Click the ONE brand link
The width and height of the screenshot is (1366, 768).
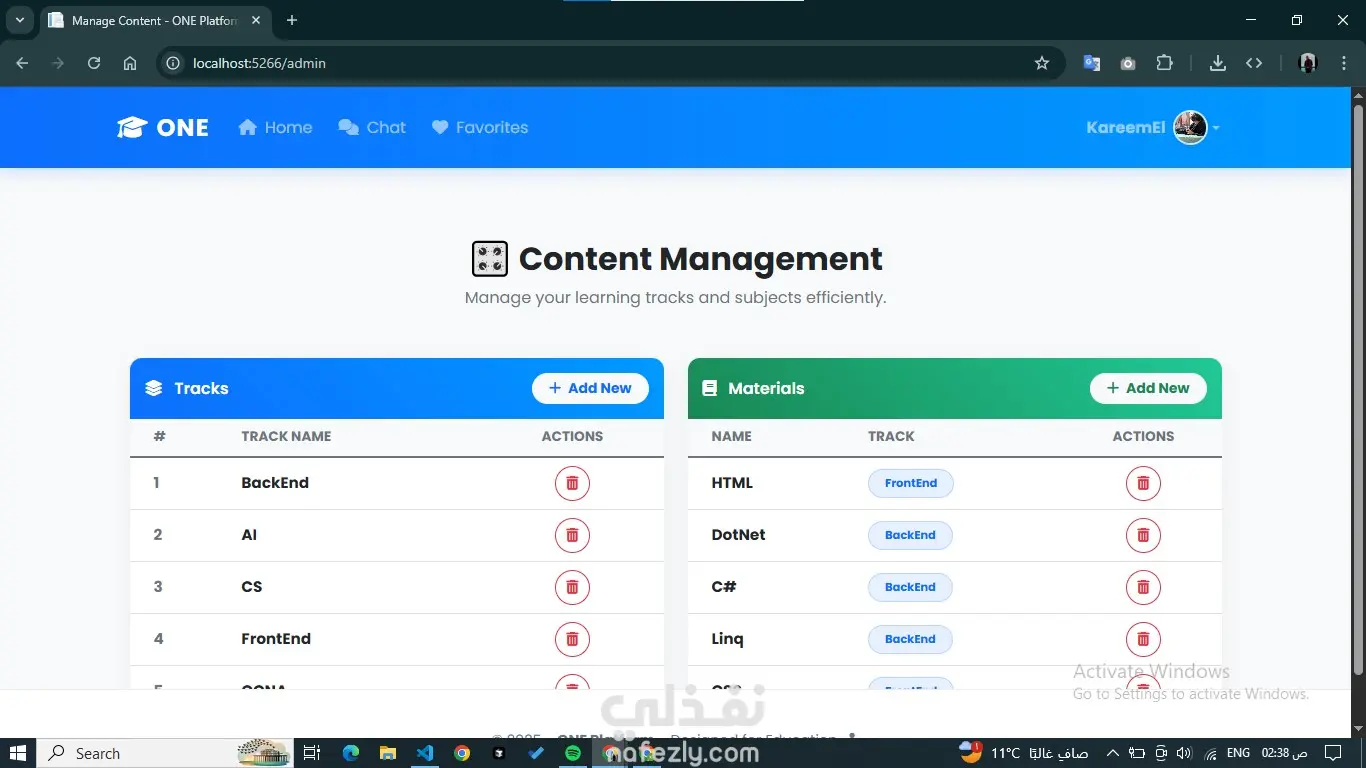point(163,128)
